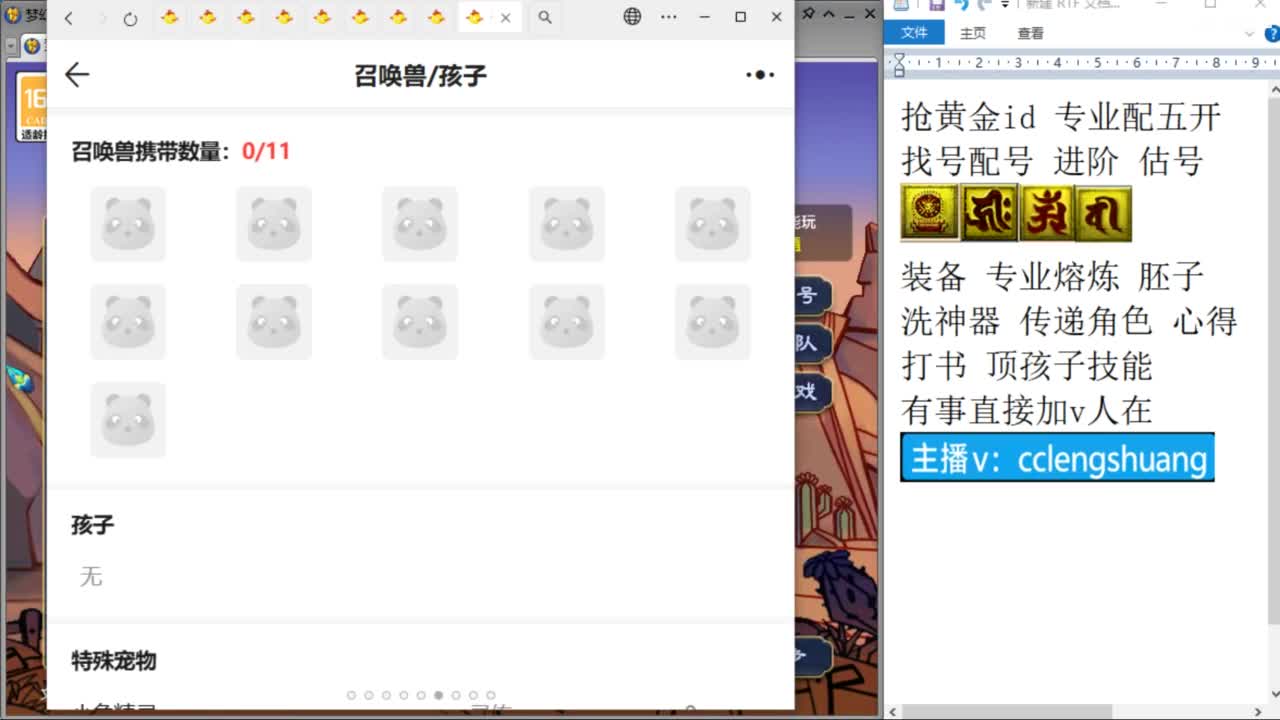Switch to the fourth chick-icon tab
This screenshot has height=720, width=1280.
pos(284,17)
